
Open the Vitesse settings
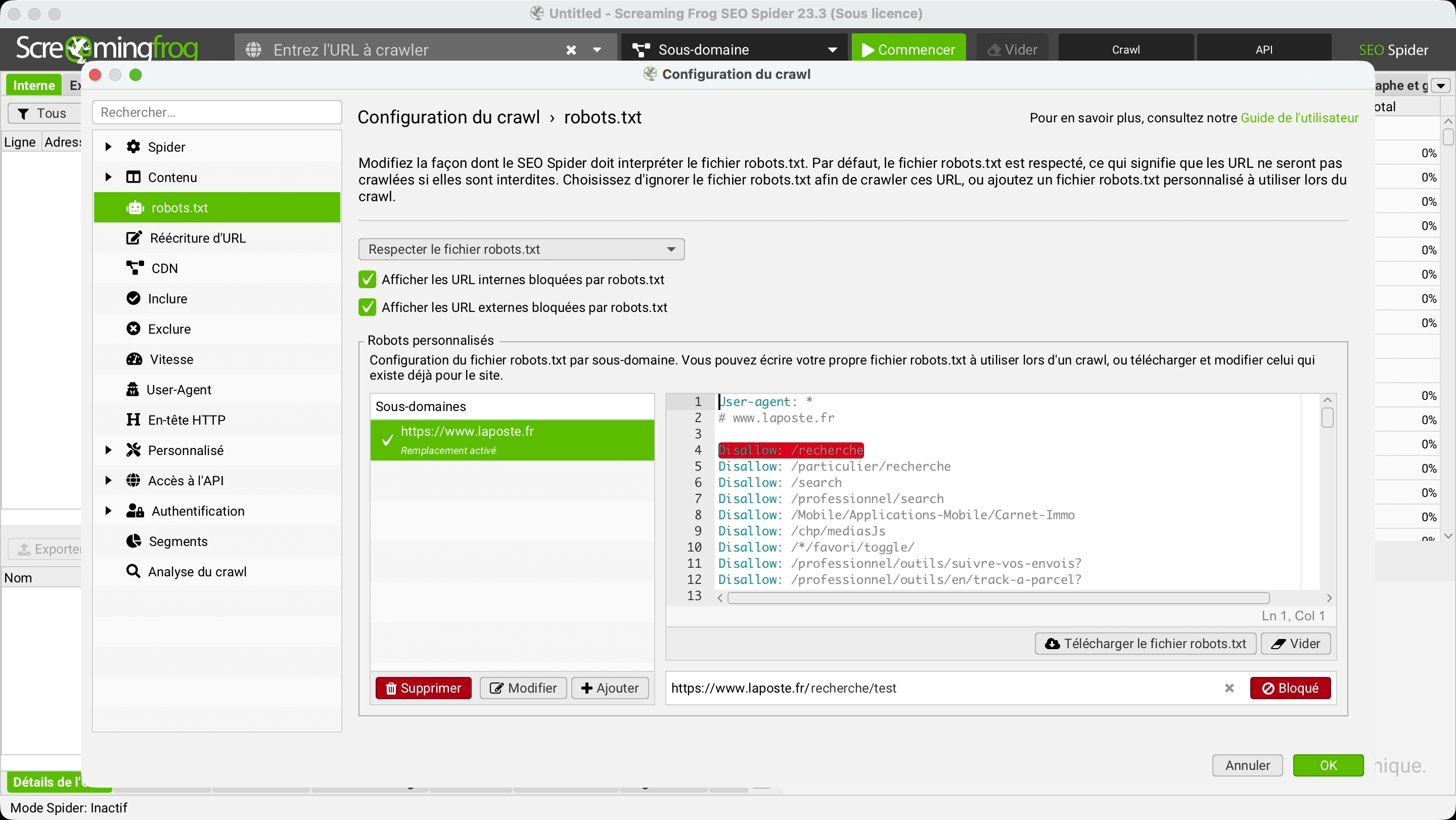click(217, 359)
